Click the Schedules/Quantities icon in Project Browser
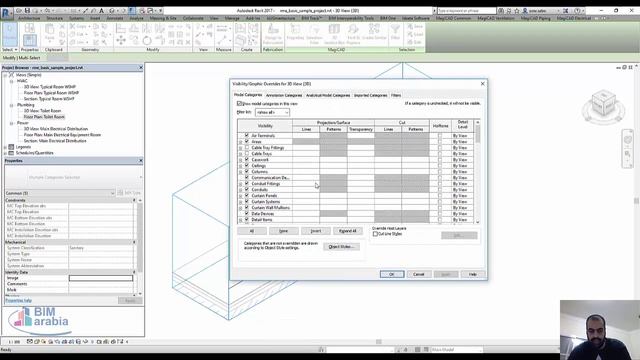Image resolution: width=640 pixels, height=360 pixels. pyautogui.click(x=11, y=153)
